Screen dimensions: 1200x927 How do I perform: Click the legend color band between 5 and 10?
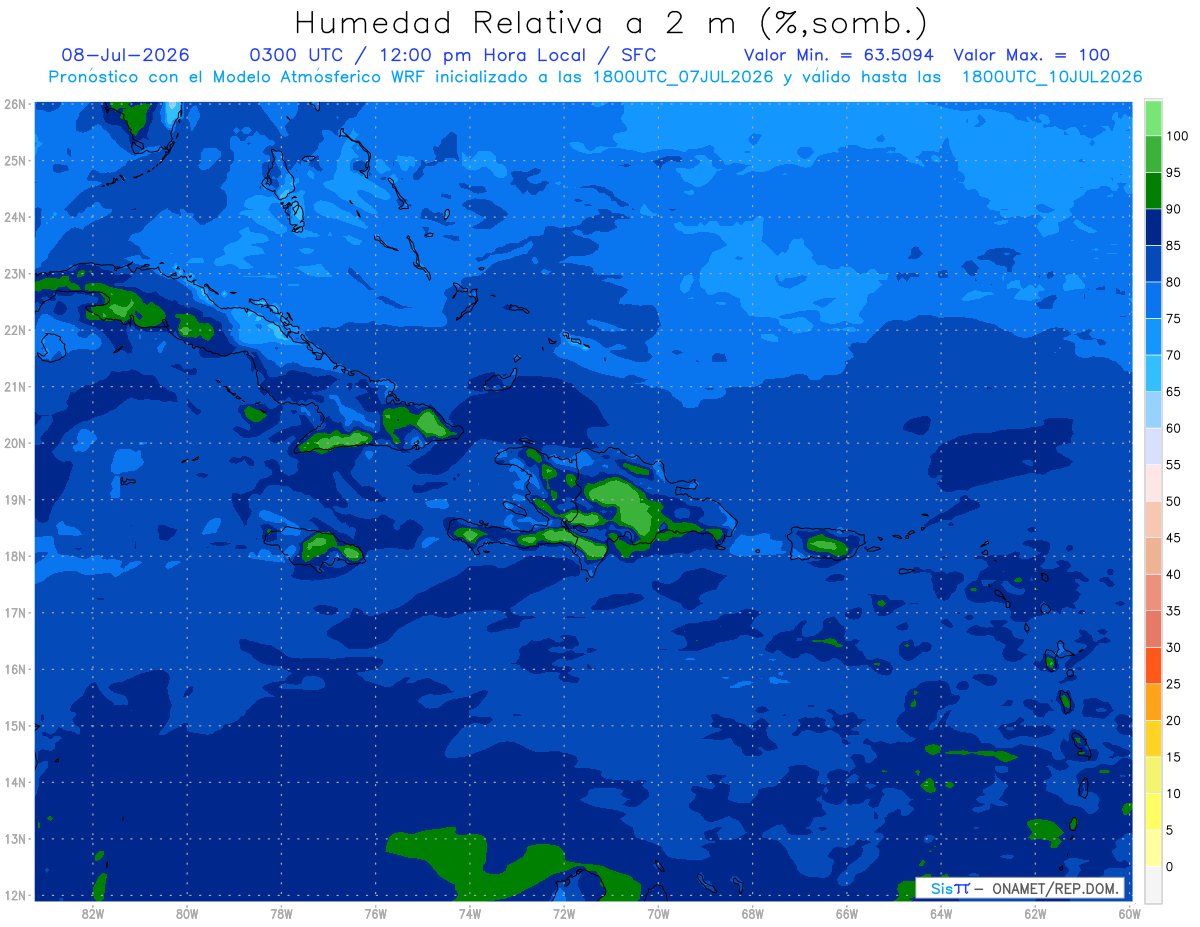[1153, 812]
